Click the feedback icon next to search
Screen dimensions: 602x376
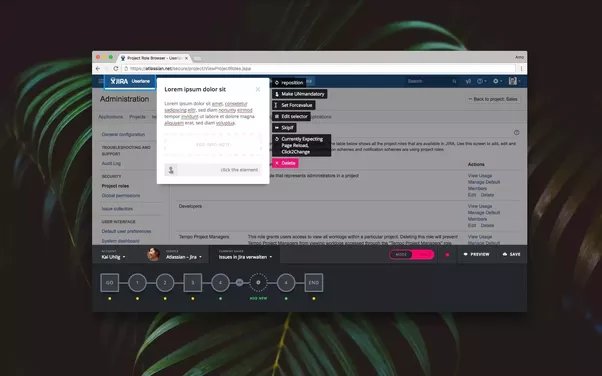tap(468, 81)
